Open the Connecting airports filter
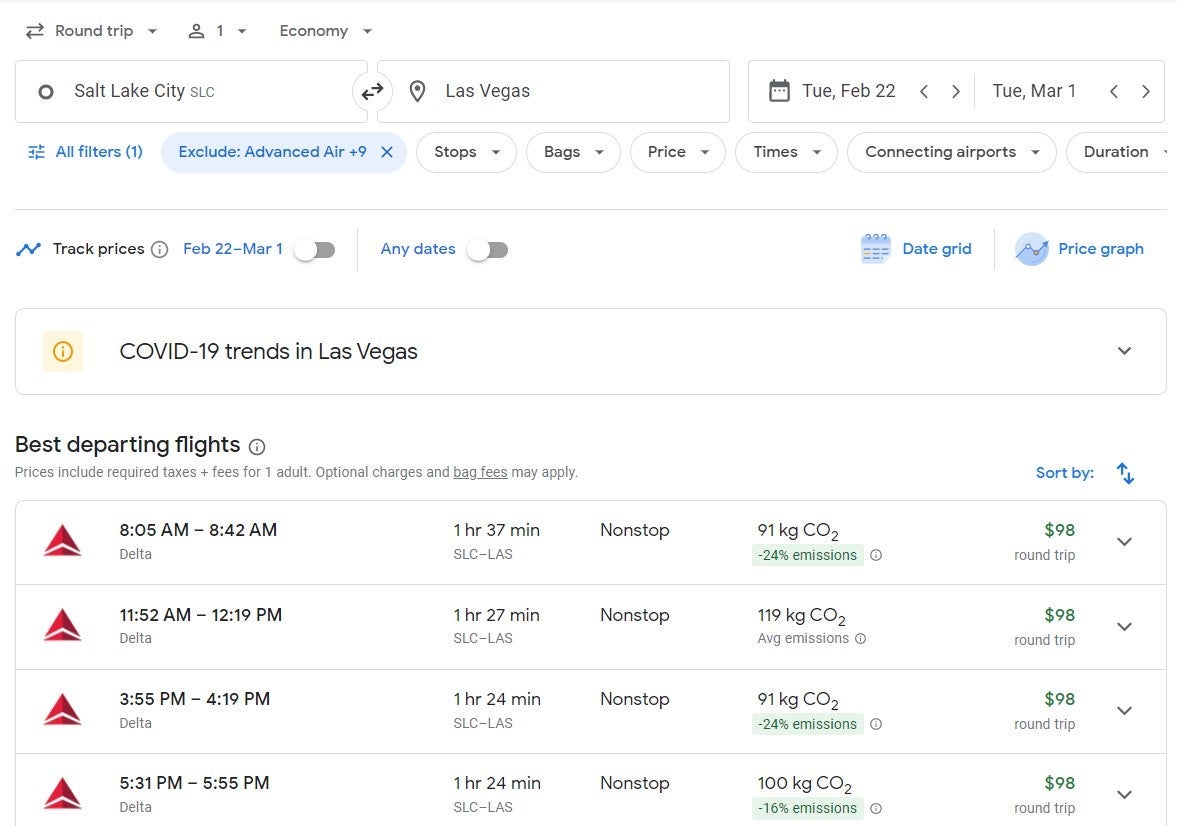Image resolution: width=1177 pixels, height=826 pixels. click(950, 152)
